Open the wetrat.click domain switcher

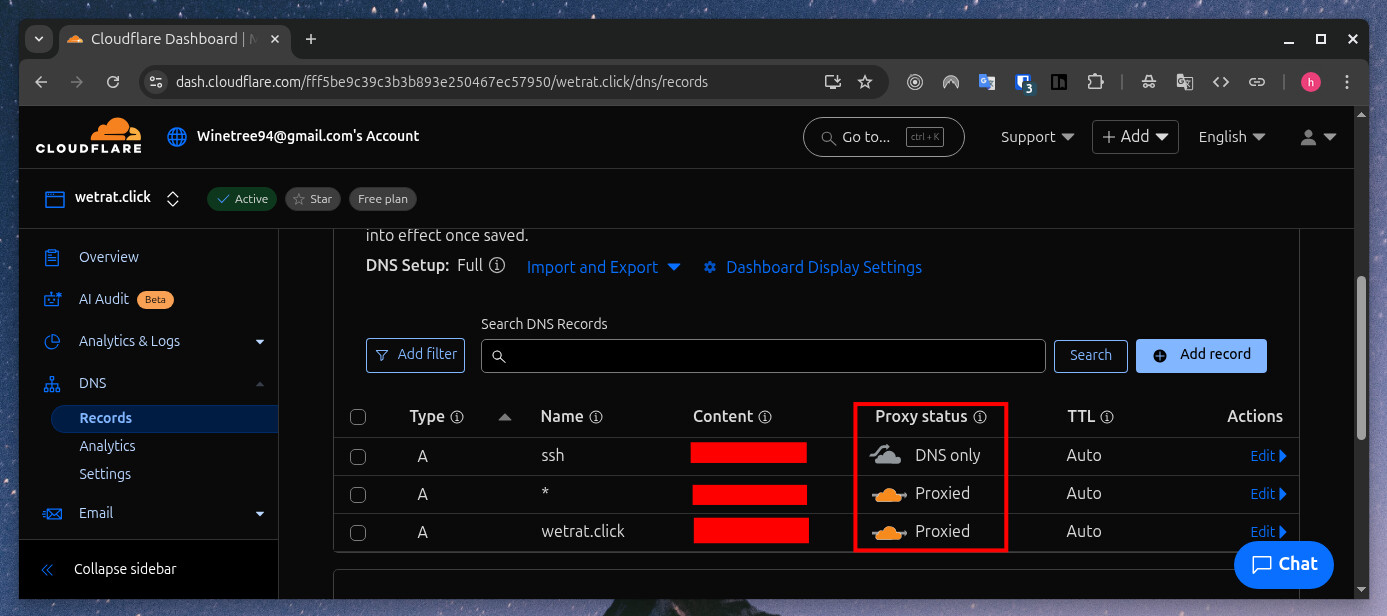pos(173,199)
